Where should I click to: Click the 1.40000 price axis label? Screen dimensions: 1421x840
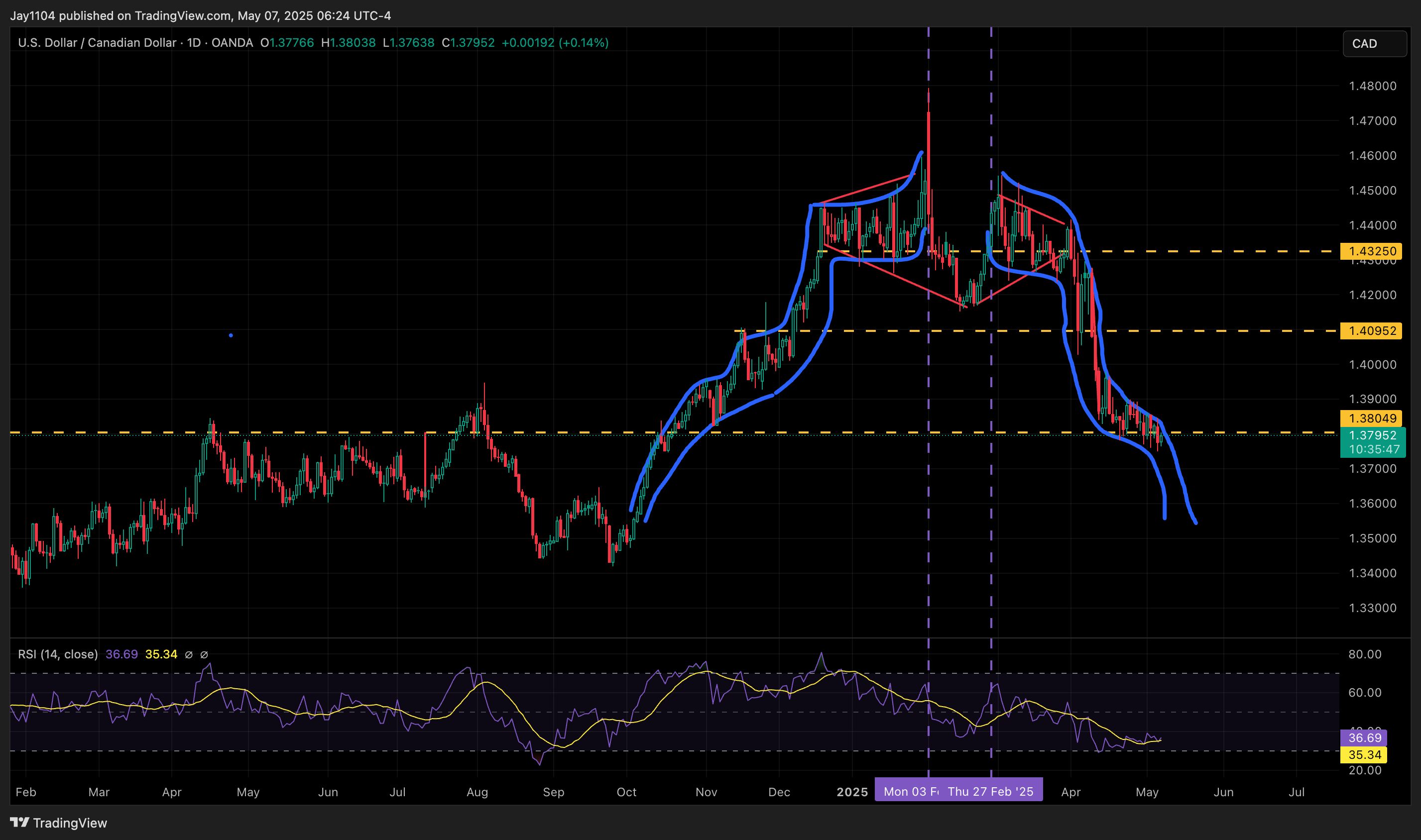pos(1372,365)
